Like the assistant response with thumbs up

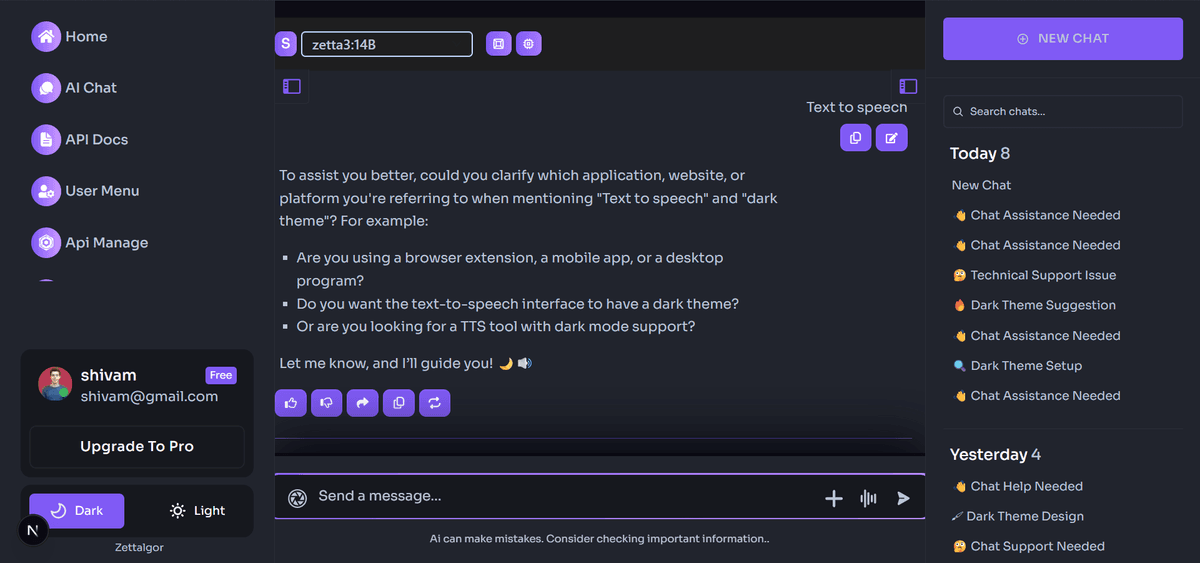(291, 403)
